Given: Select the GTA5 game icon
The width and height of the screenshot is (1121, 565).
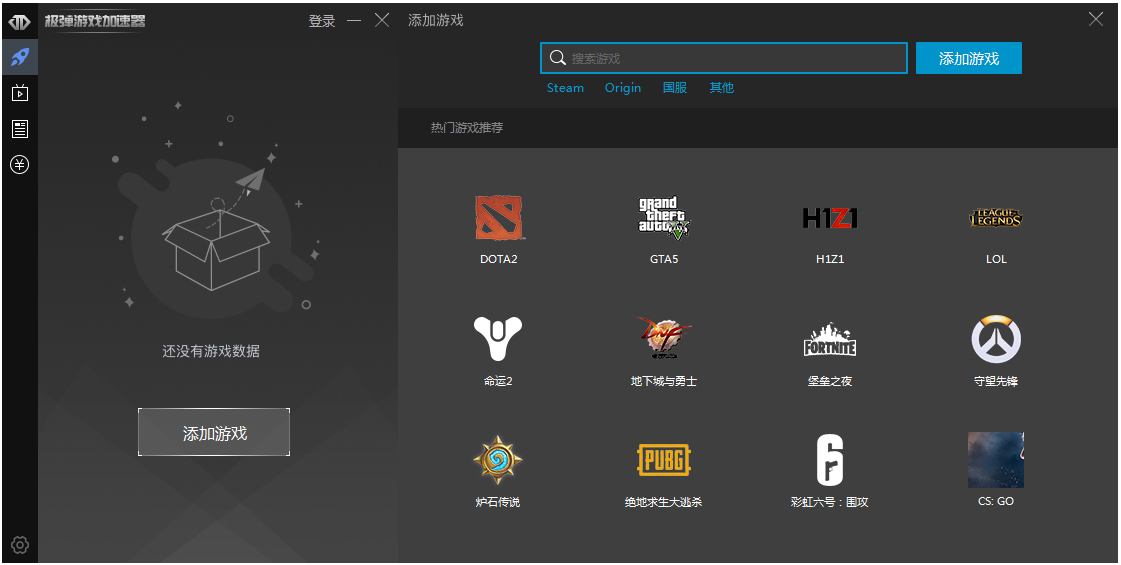Looking at the screenshot, I should (x=664, y=218).
